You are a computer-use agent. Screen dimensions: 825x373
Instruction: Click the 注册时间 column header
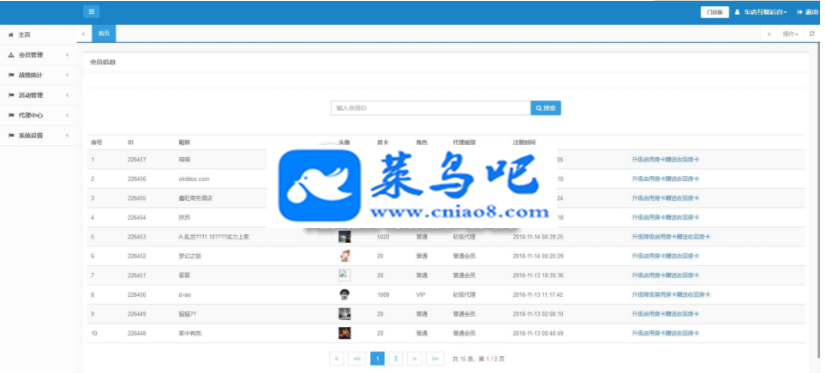coord(524,143)
